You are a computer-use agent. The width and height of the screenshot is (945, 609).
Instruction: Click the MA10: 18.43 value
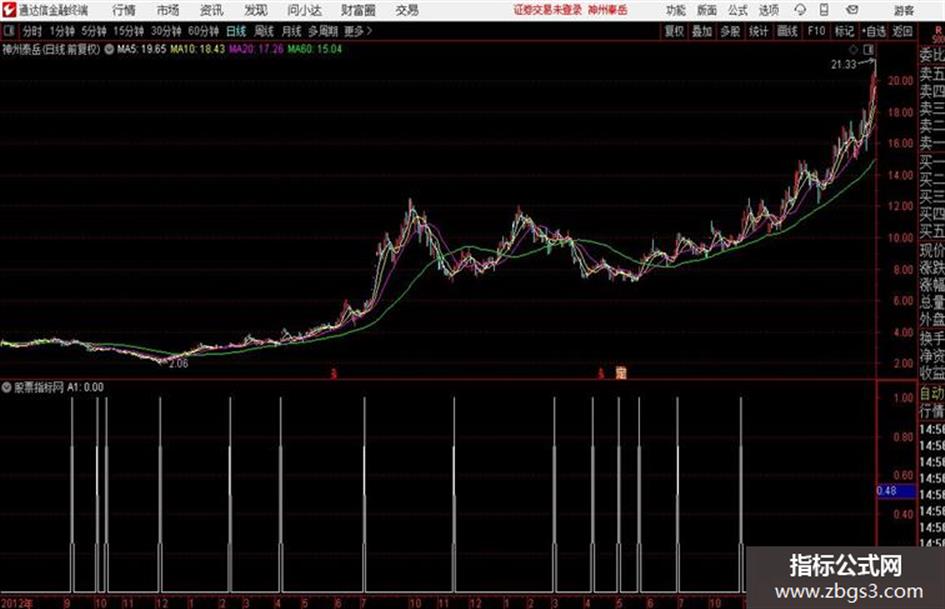198,49
